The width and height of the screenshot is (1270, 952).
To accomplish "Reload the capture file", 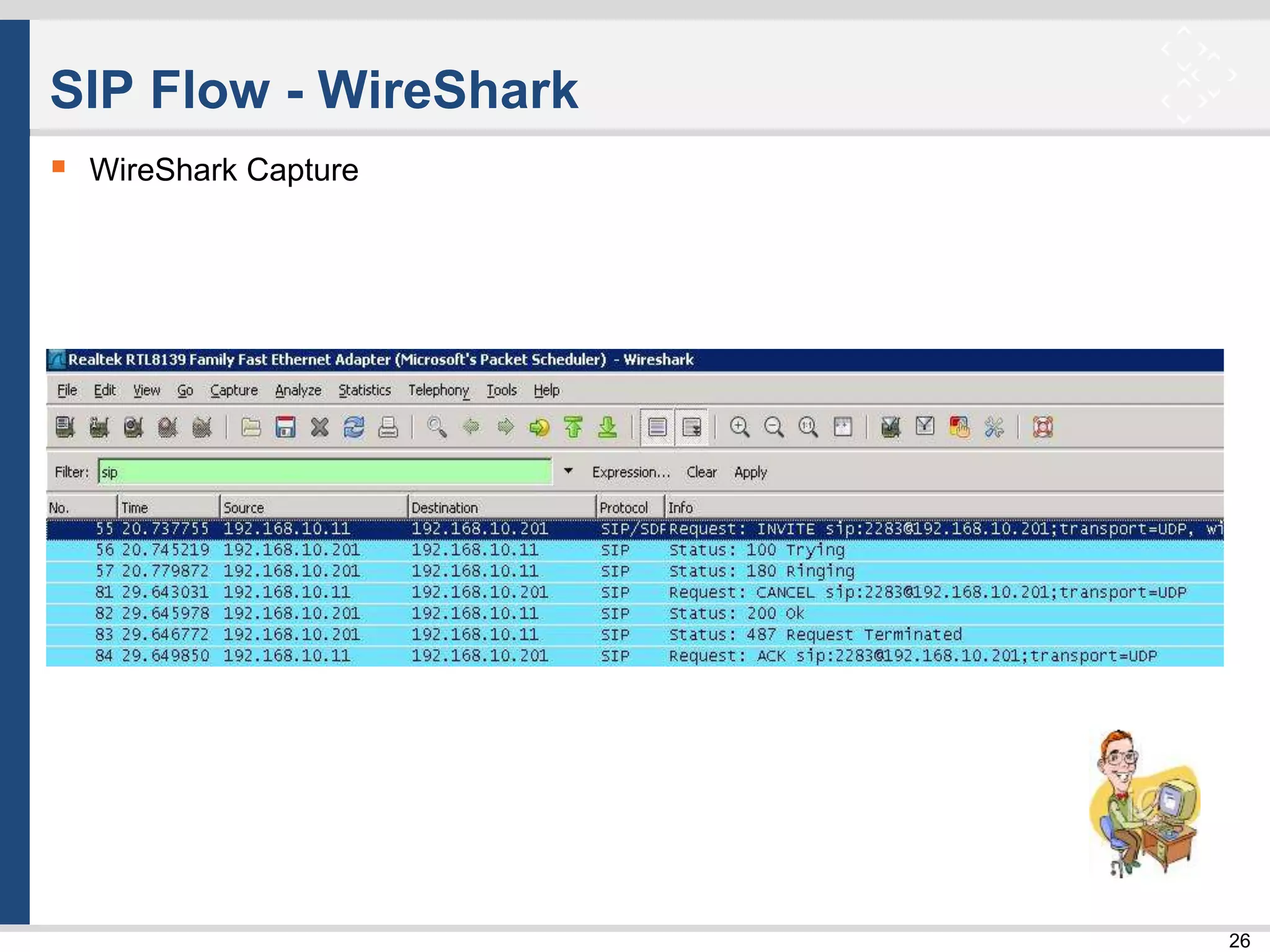I will (353, 427).
